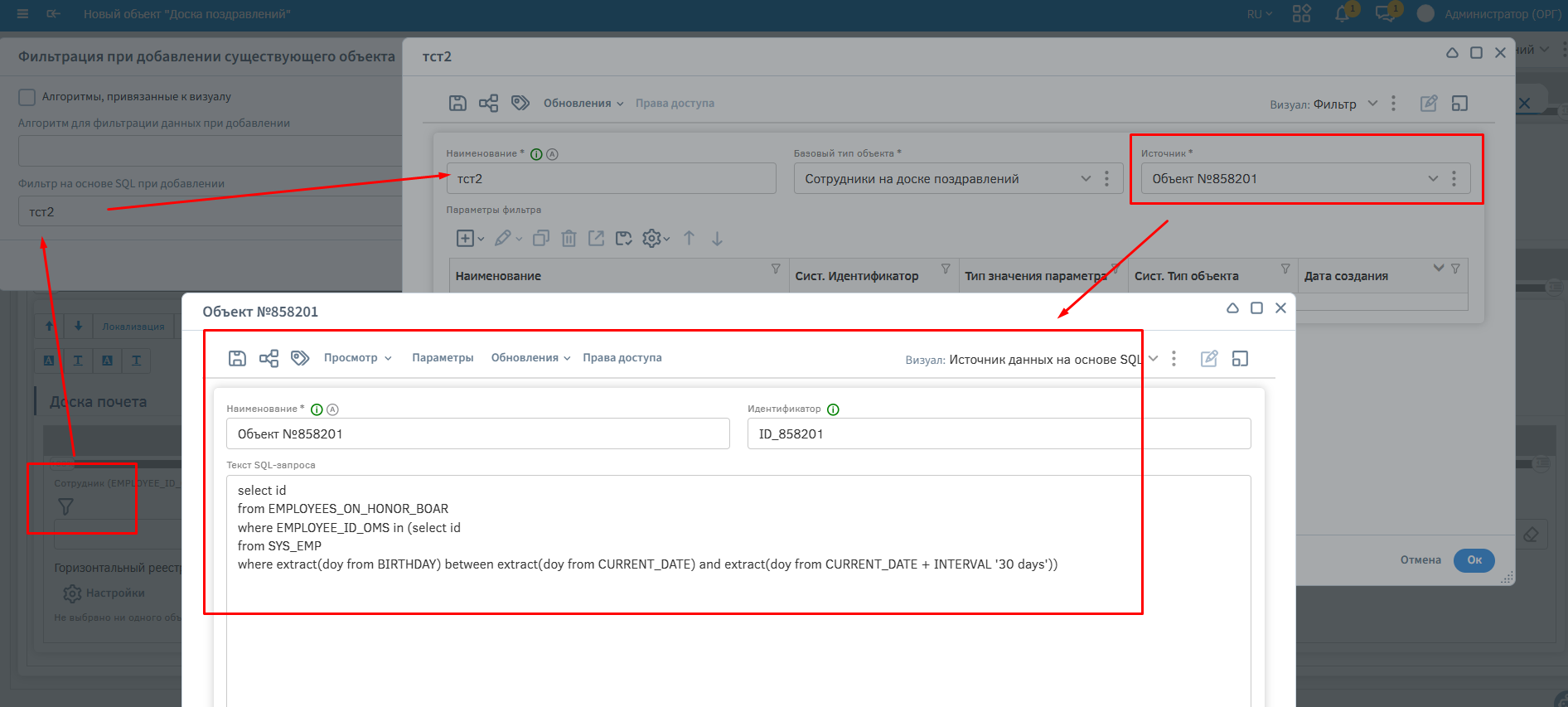Open the Параметры tab
1568x707 pixels.
[x=443, y=358]
